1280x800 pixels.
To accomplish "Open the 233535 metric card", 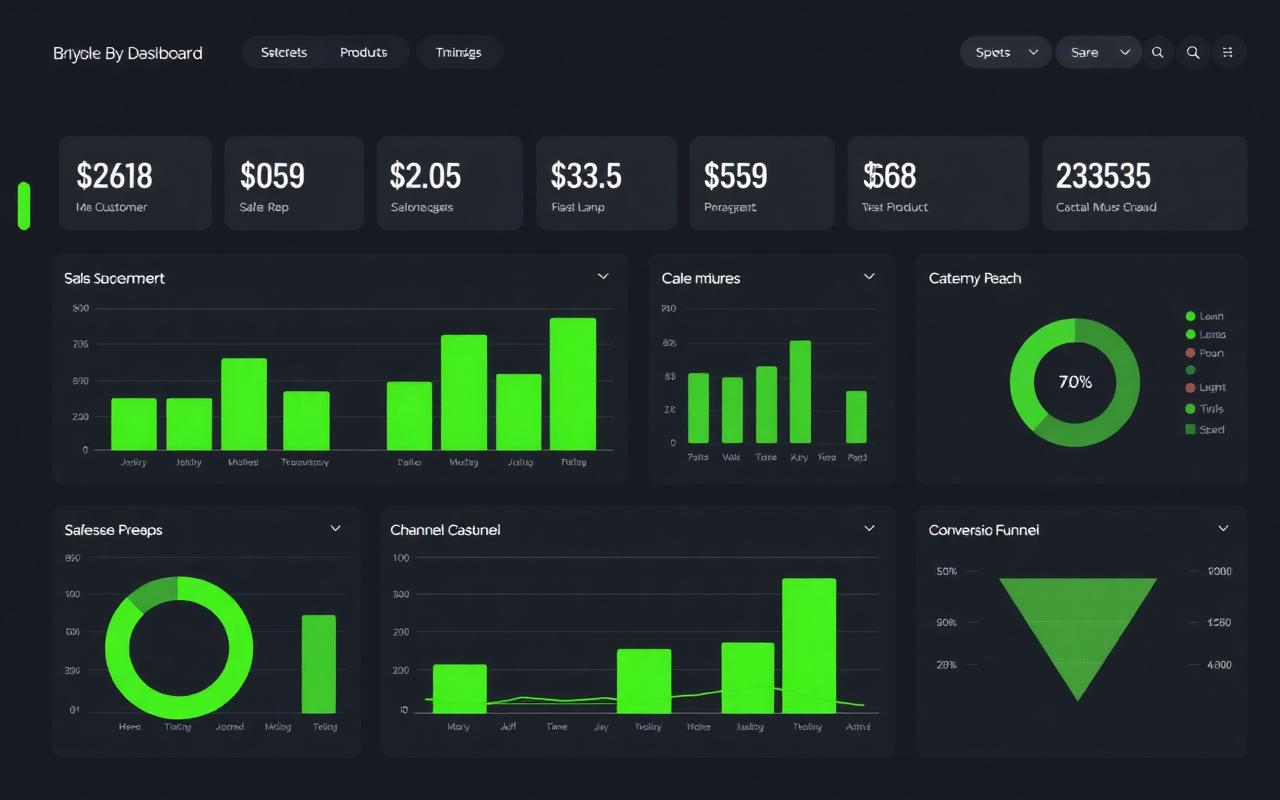I will (x=1145, y=183).
